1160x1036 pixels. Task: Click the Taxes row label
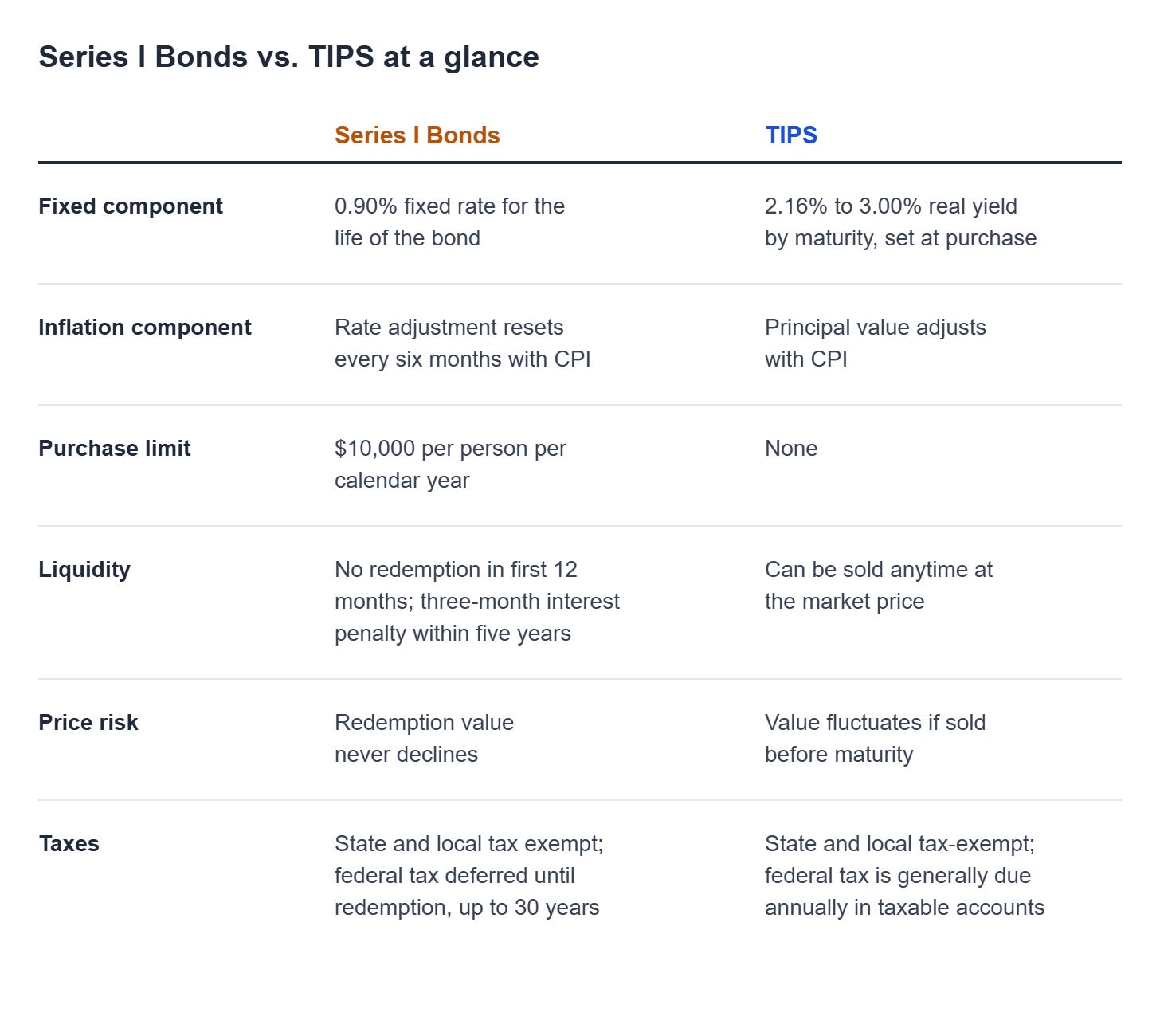click(69, 844)
